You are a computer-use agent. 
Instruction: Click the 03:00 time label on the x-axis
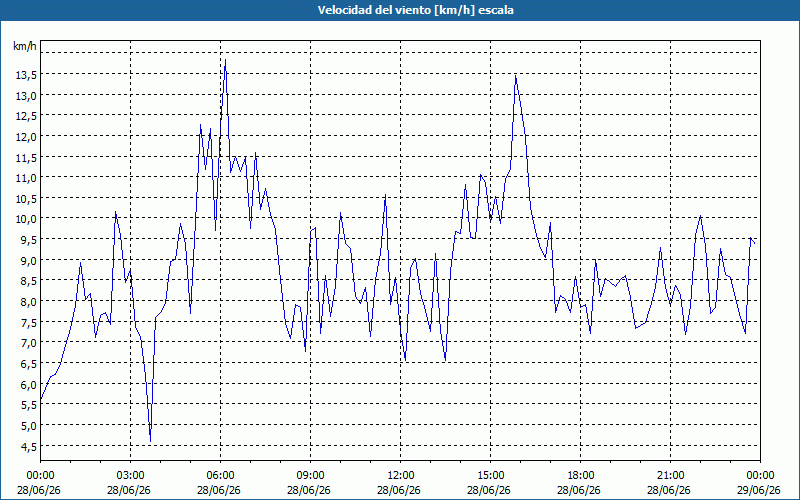(130, 476)
